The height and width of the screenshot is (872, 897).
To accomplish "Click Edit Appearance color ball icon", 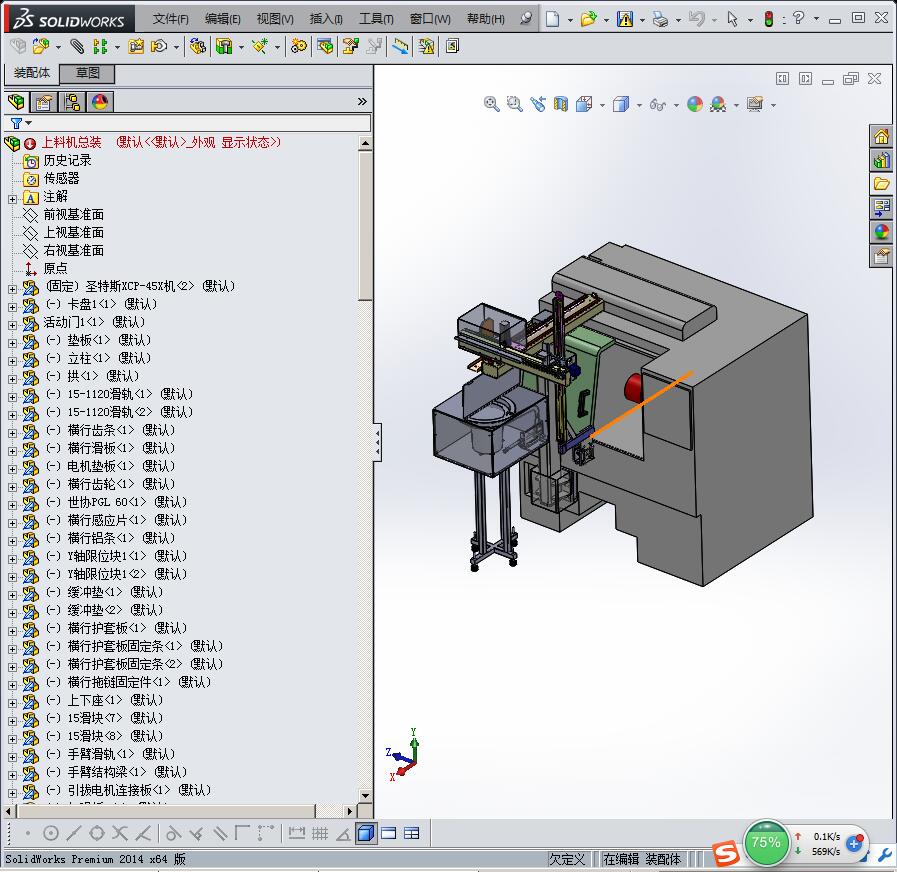I will 694,104.
